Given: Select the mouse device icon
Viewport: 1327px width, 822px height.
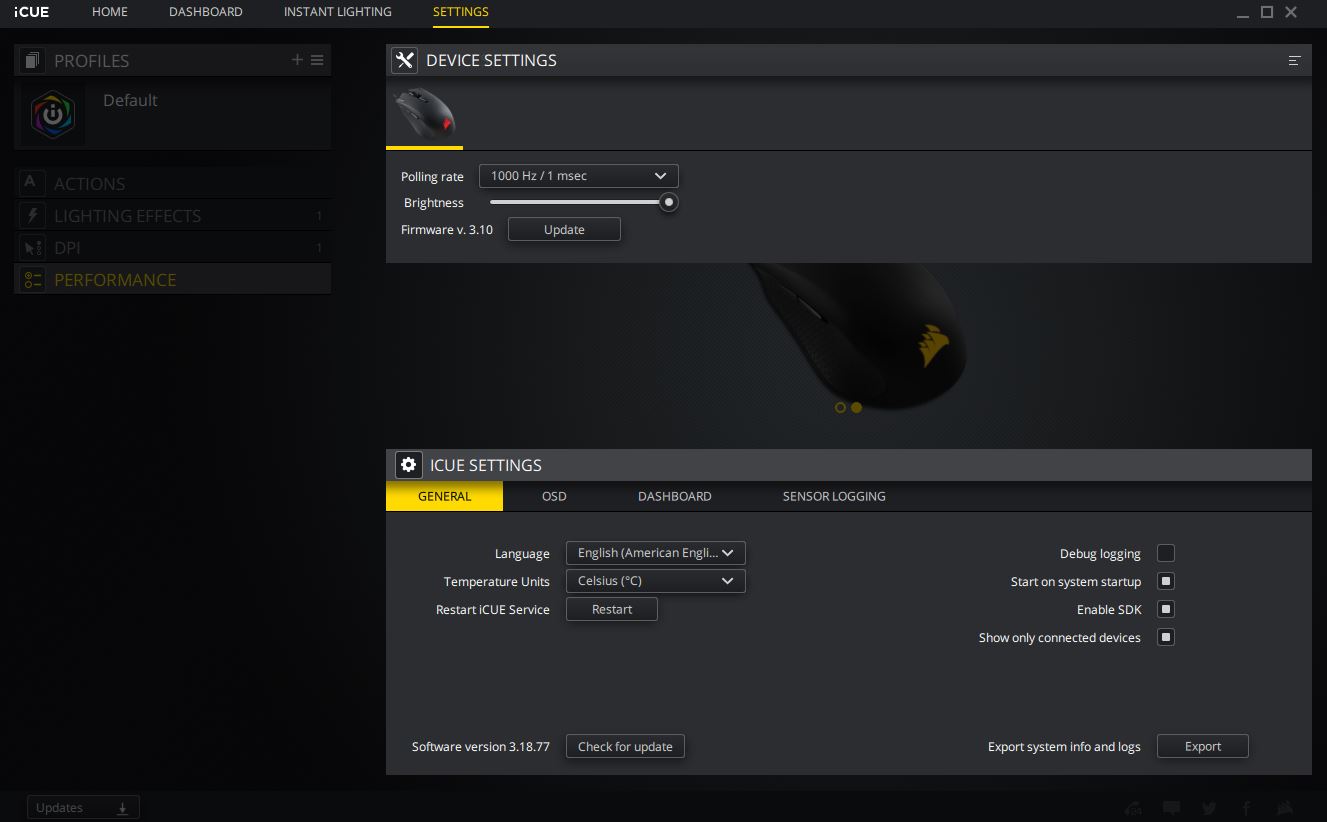Looking at the screenshot, I should pyautogui.click(x=424, y=113).
